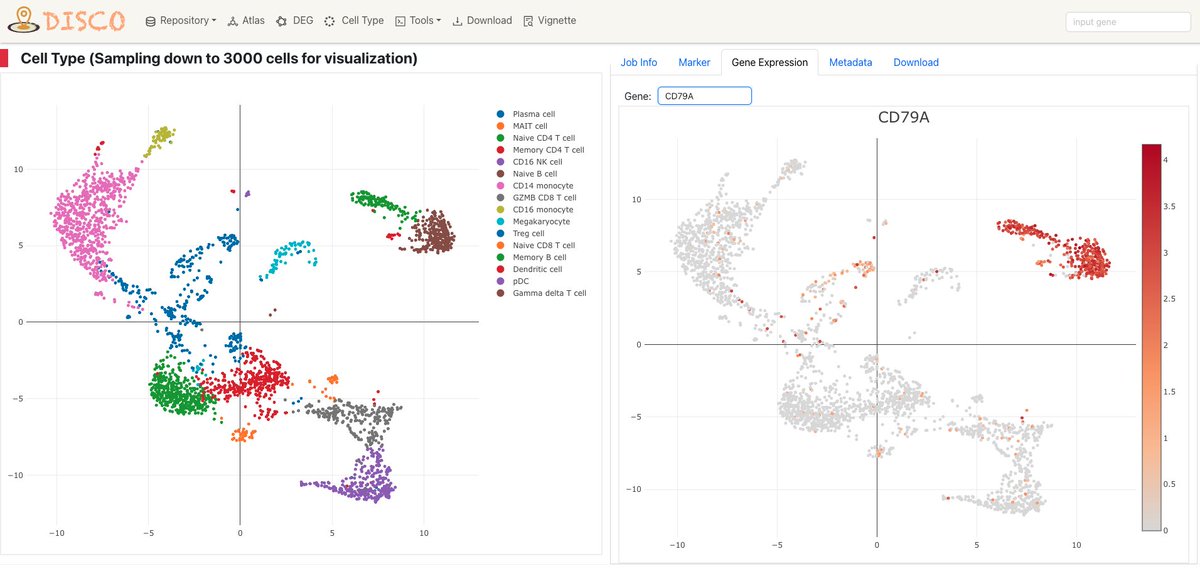Toggle CD14 monocyte legend entry

coord(535,186)
